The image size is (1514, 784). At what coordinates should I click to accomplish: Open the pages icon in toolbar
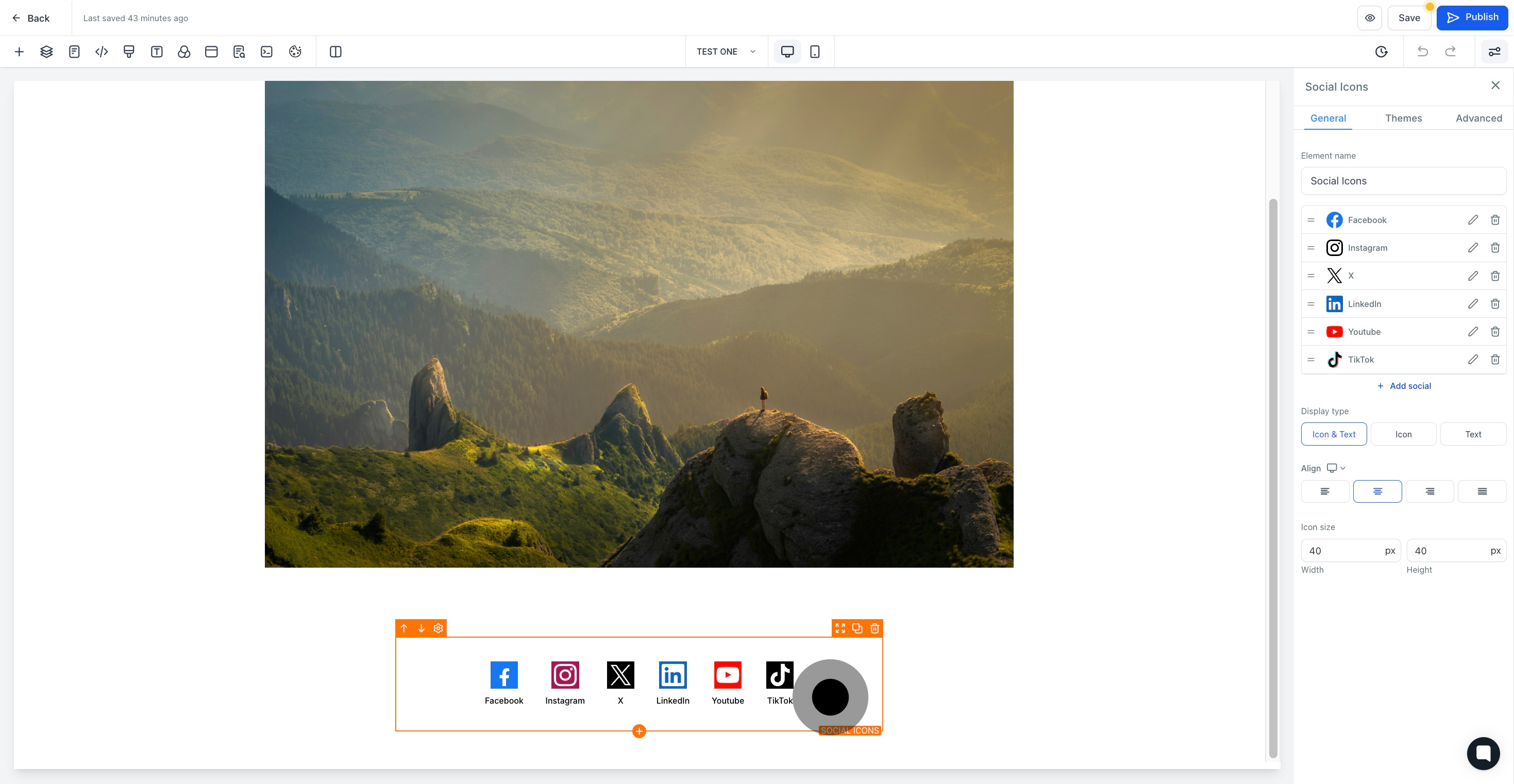pyautogui.click(x=74, y=52)
